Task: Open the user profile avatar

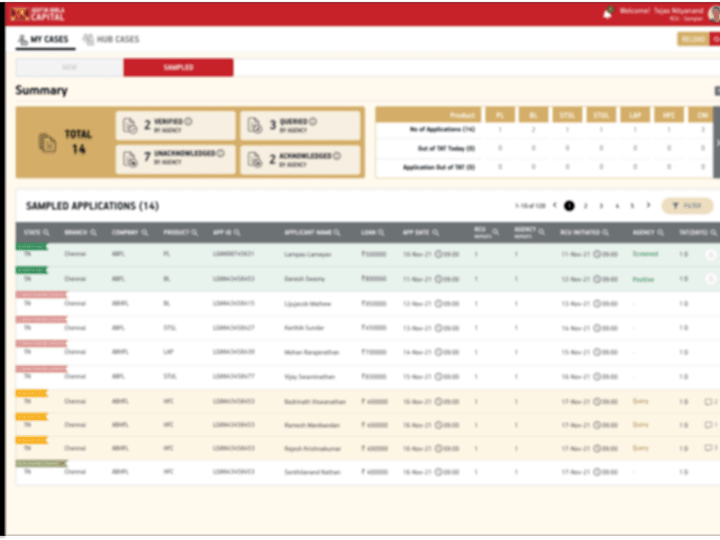Action: coord(714,14)
